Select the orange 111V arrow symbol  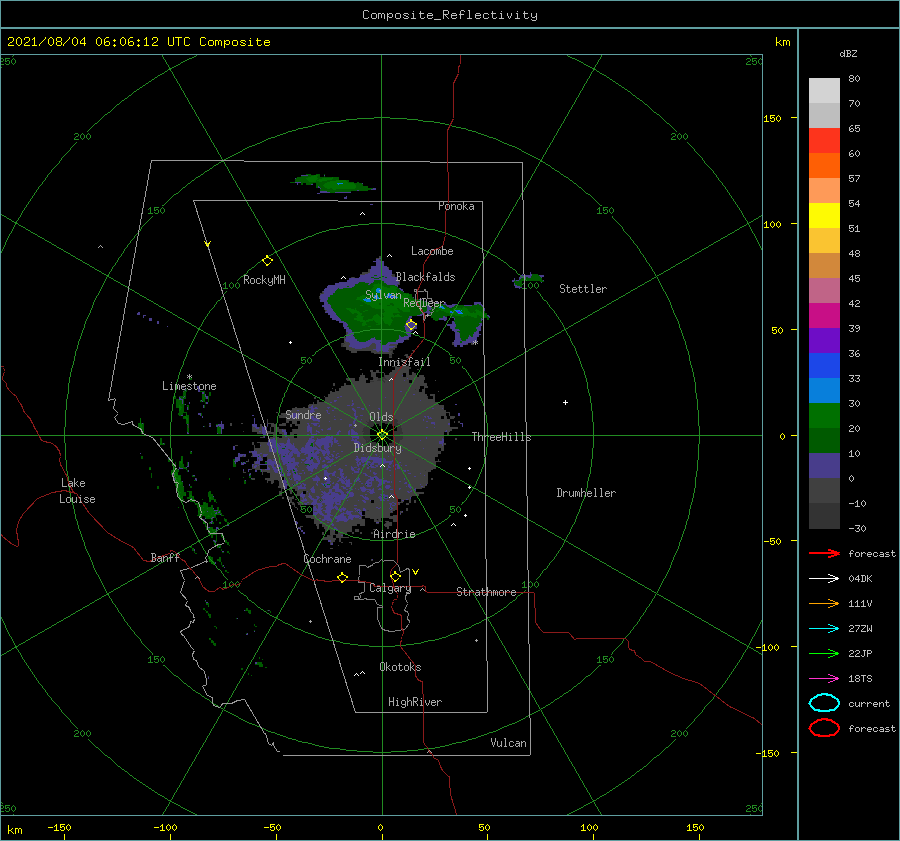tap(824, 603)
